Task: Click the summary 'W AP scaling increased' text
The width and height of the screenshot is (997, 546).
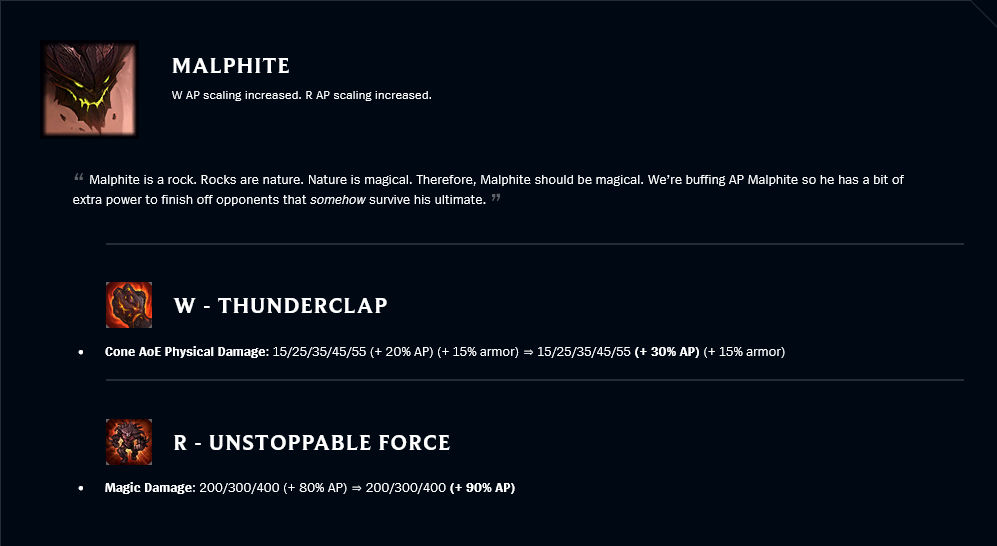Action: 237,95
